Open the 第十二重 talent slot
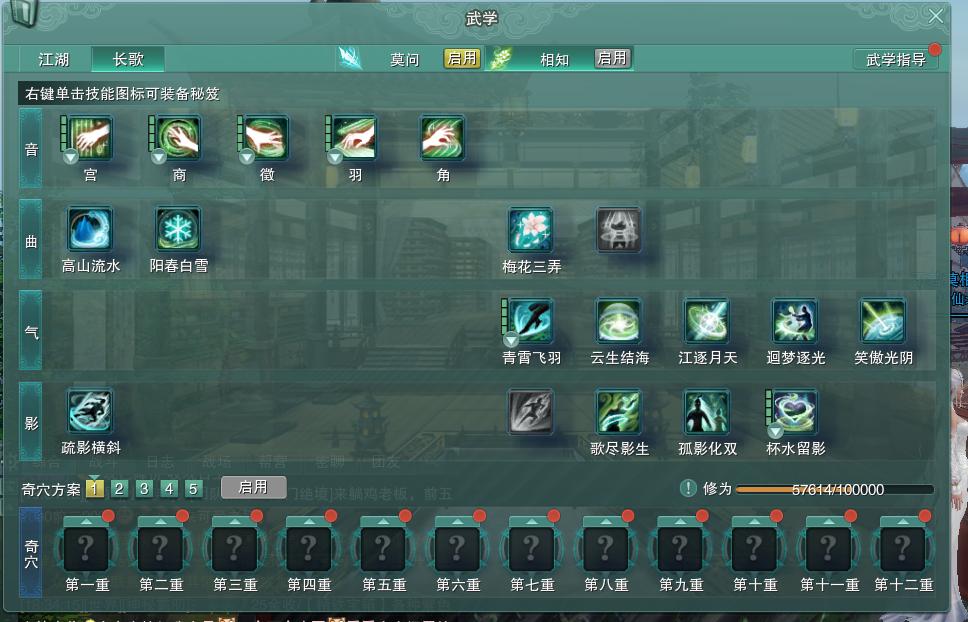 tap(903, 548)
